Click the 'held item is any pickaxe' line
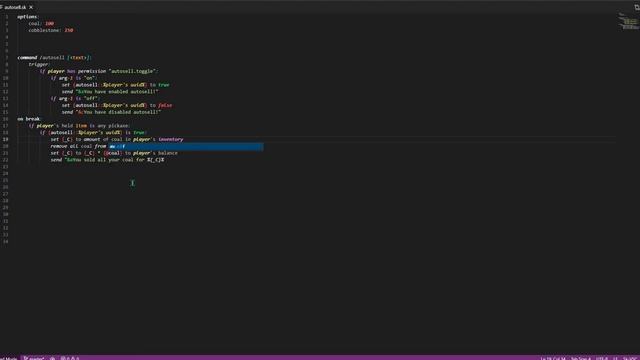This screenshot has height=360, width=640. pyautogui.click(x=80, y=126)
